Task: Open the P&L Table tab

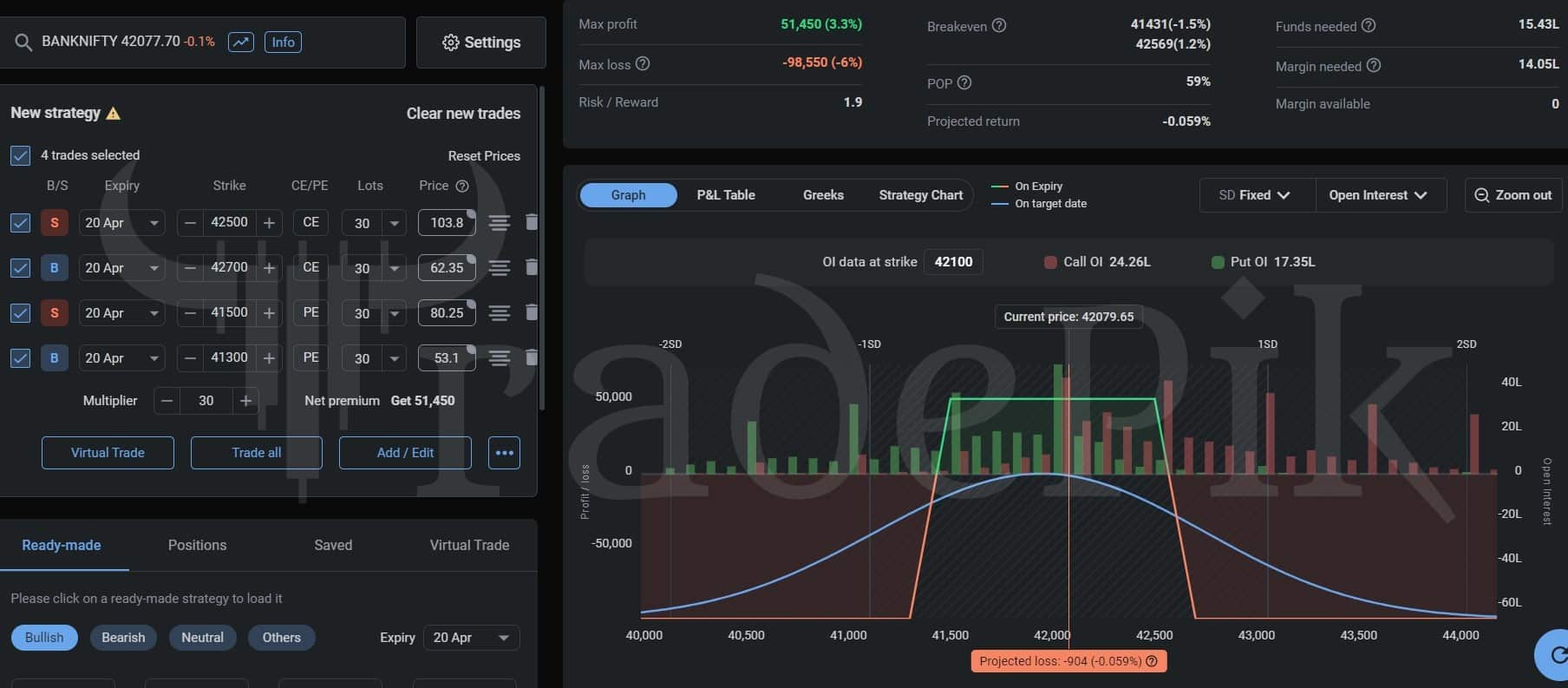Action: pos(726,195)
